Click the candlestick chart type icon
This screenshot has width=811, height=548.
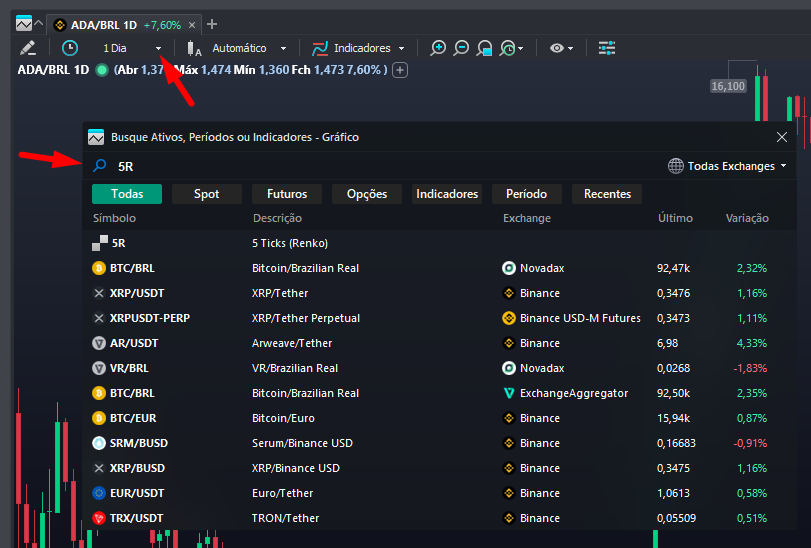click(x=194, y=48)
